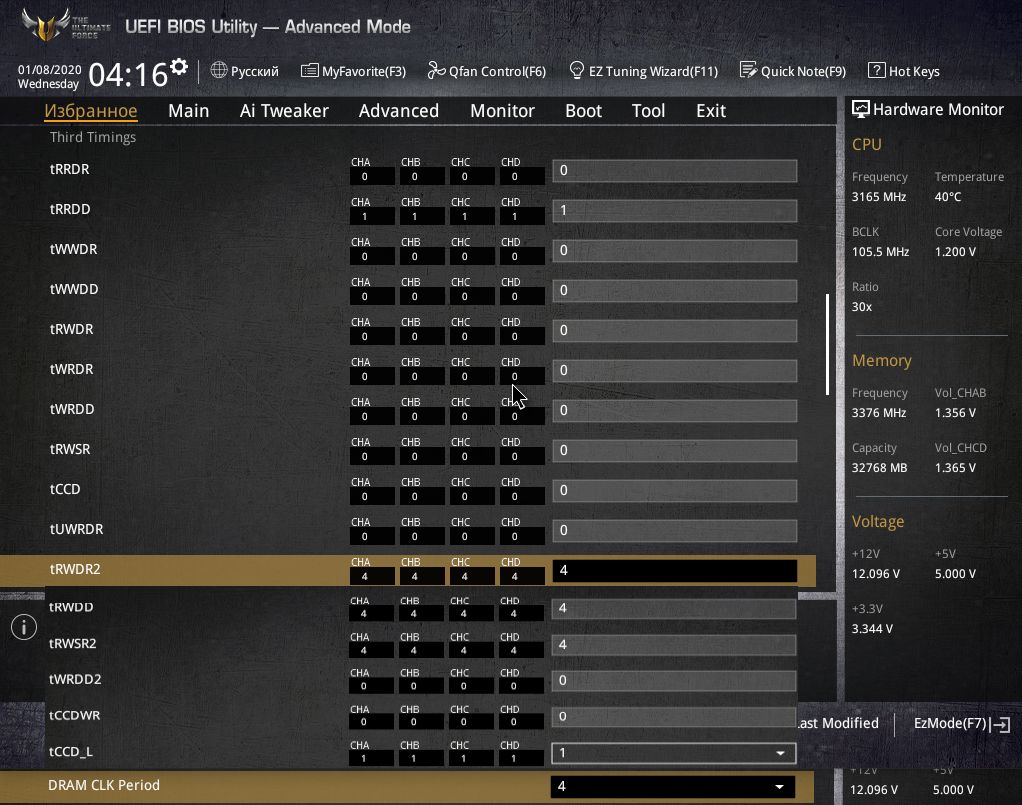Change language via Русский button
1022x805 pixels.
[x=254, y=71]
